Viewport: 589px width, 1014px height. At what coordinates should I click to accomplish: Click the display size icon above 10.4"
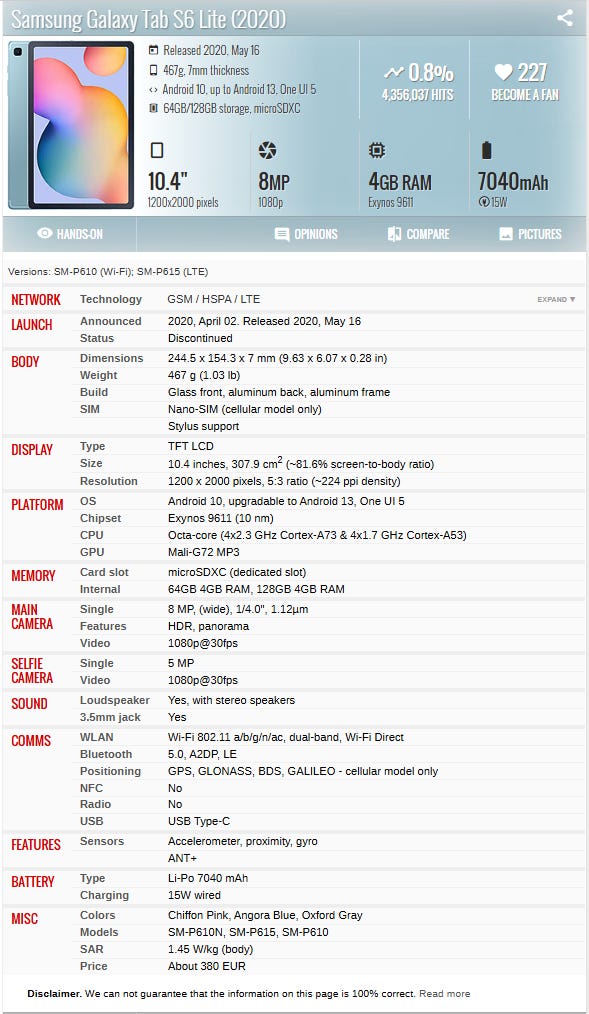pos(156,151)
